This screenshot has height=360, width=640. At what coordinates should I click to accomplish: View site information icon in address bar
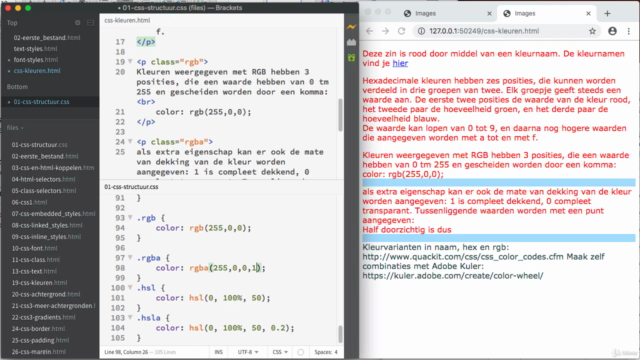[x=422, y=31]
